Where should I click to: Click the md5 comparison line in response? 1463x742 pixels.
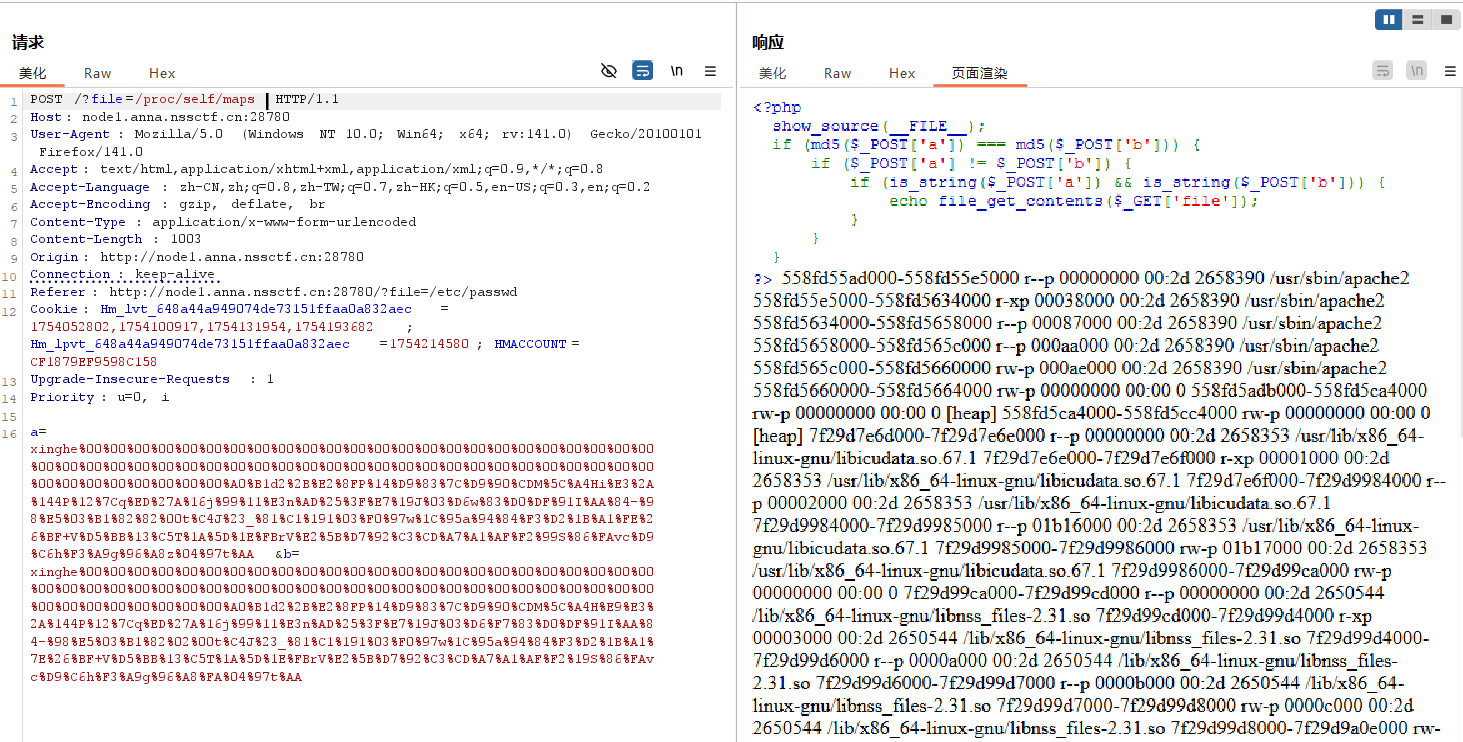[x=986, y=144]
